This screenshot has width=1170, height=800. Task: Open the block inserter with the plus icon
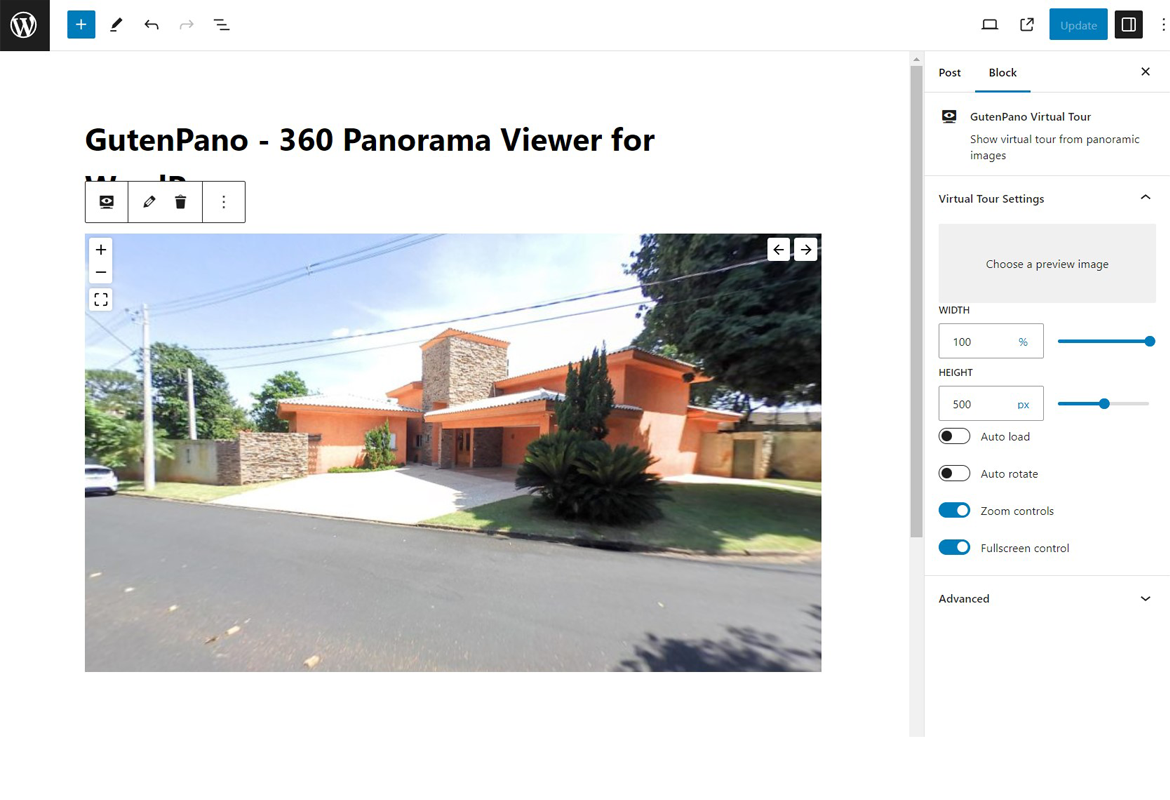tap(81, 24)
